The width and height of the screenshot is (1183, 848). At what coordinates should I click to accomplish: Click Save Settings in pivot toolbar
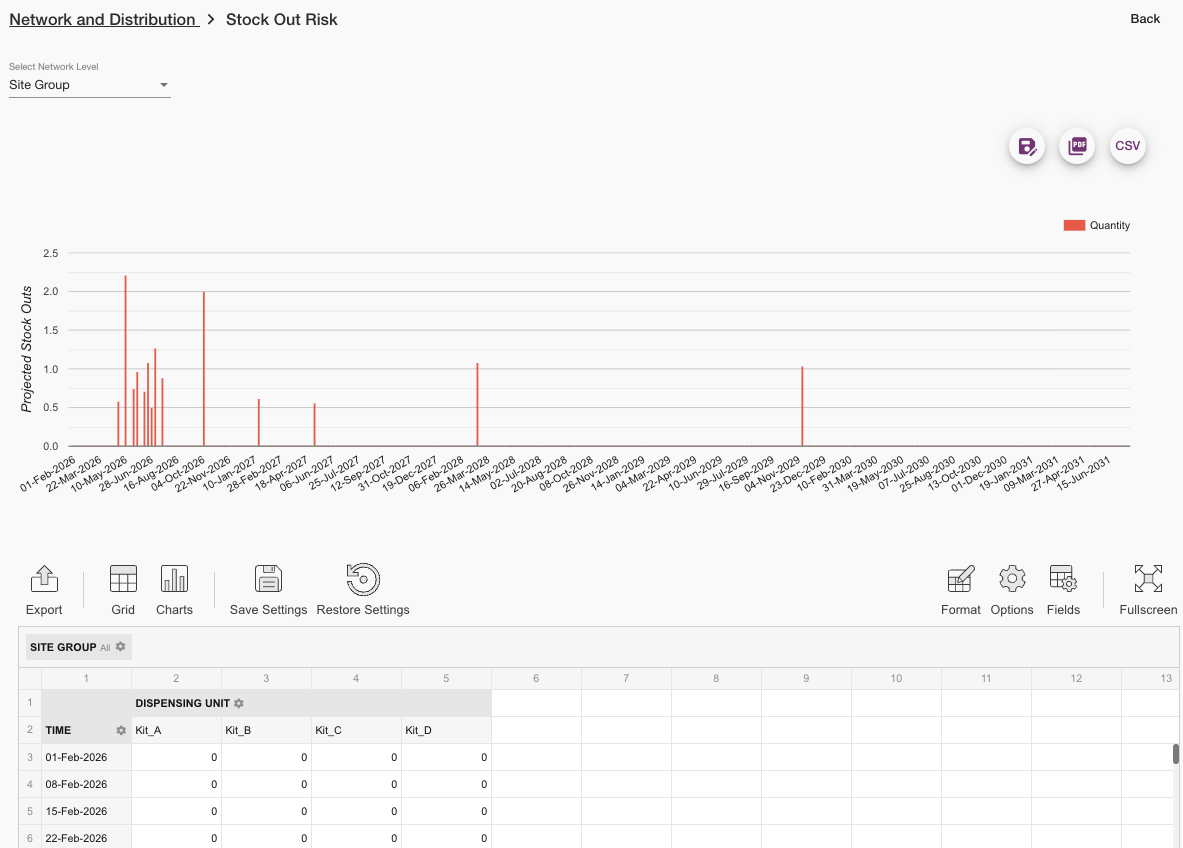pos(269,589)
